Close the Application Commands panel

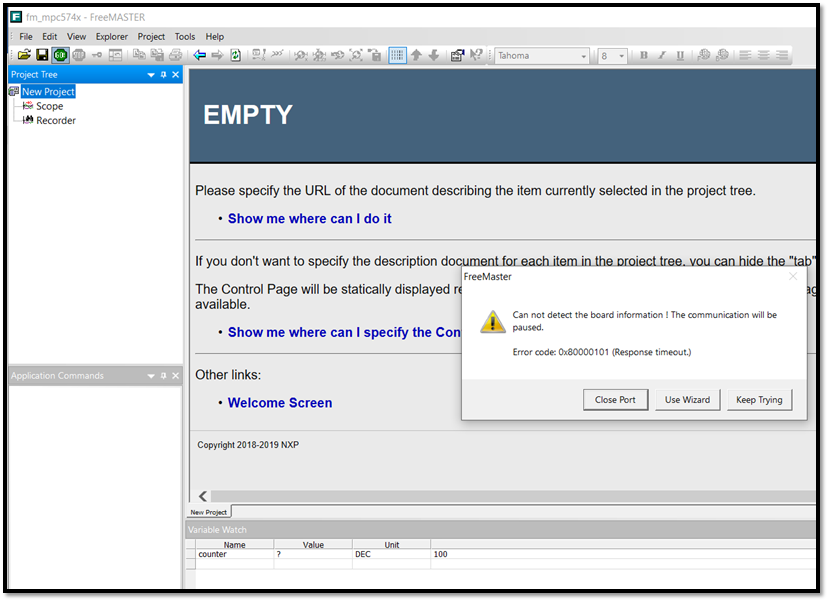(x=176, y=376)
